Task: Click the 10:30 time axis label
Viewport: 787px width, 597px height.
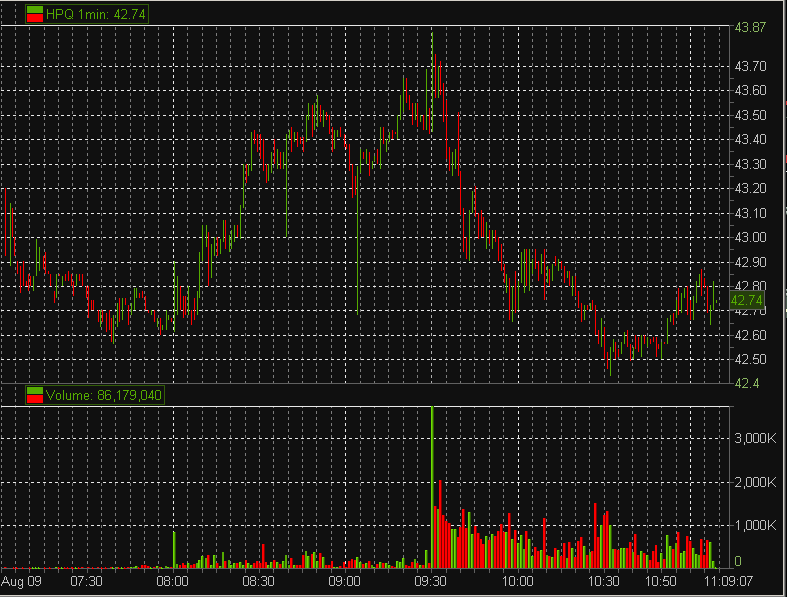Action: 603,581
